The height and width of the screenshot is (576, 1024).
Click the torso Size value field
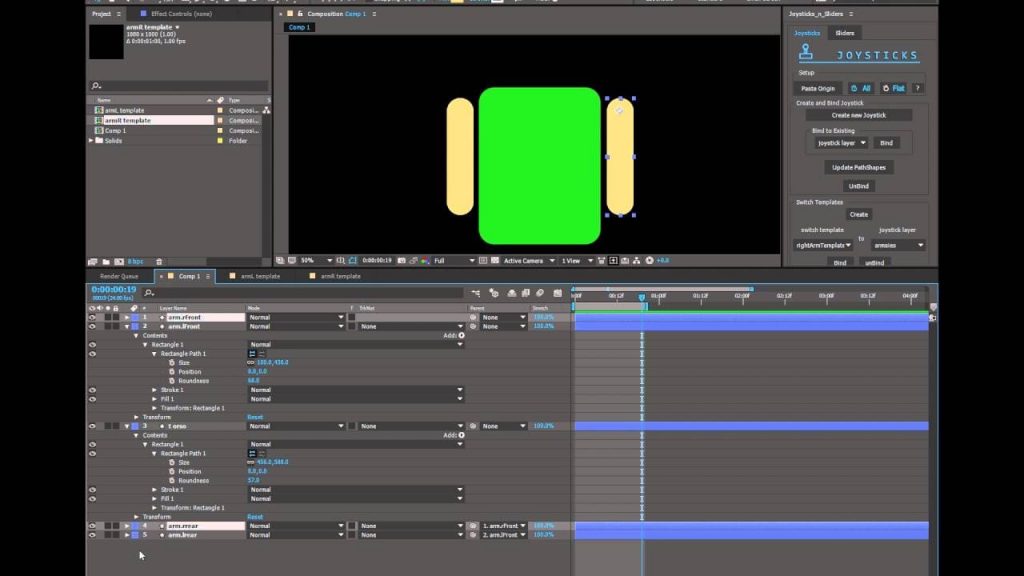pos(272,462)
